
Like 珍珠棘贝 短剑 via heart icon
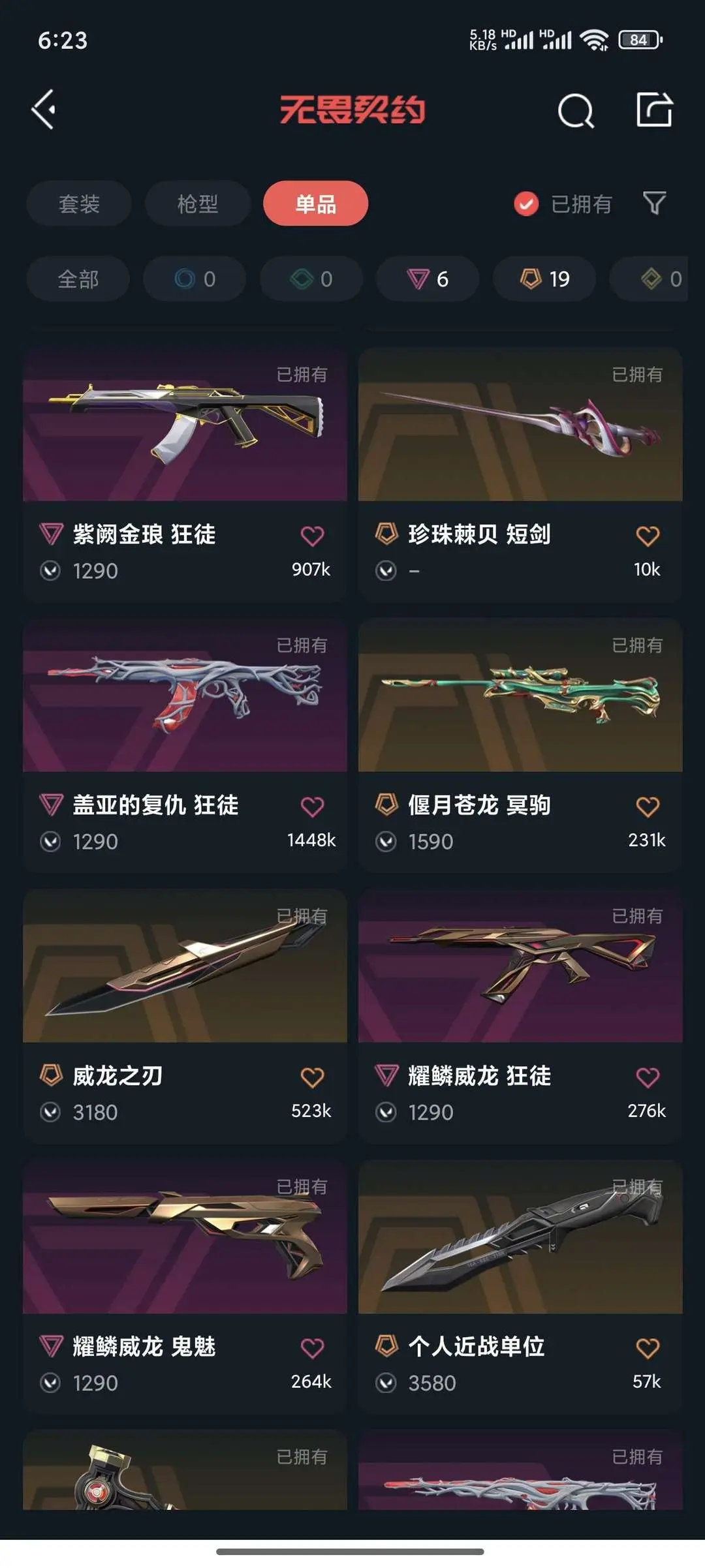[648, 536]
